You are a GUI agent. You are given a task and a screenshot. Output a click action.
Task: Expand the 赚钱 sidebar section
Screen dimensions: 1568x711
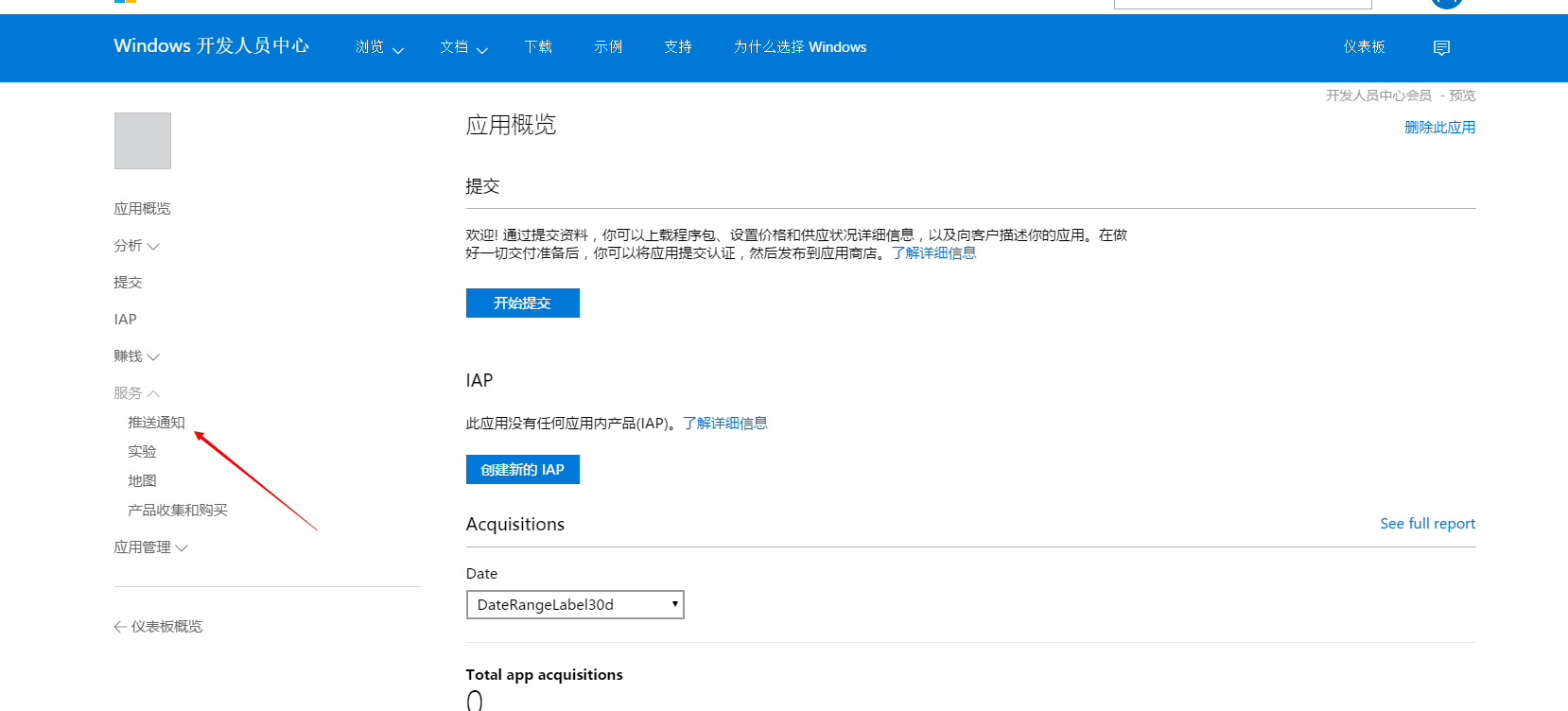(137, 356)
